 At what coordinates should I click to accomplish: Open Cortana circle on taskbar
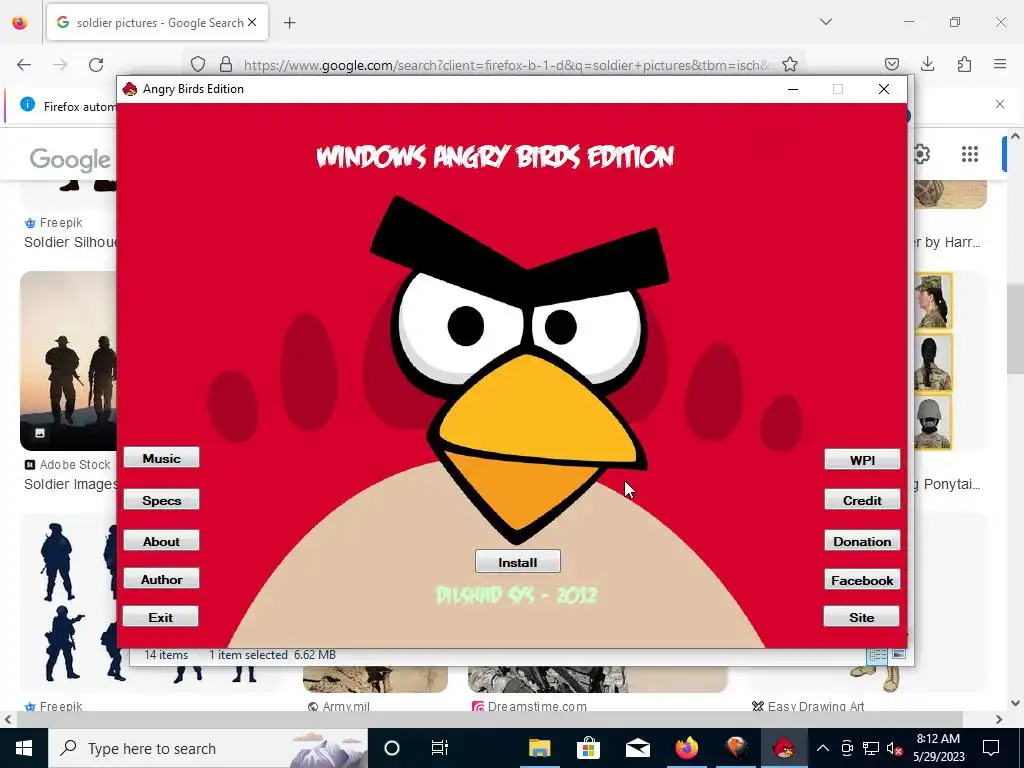click(x=391, y=748)
